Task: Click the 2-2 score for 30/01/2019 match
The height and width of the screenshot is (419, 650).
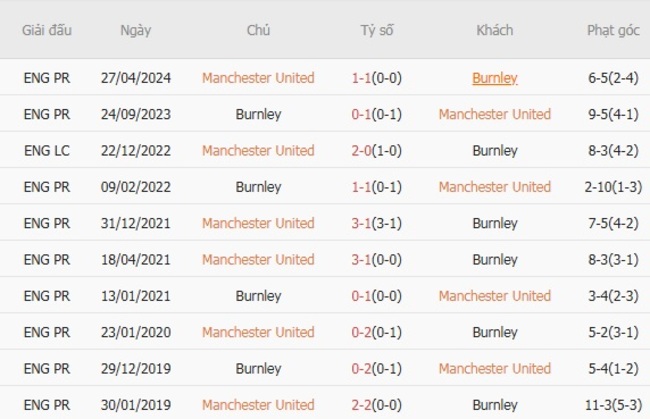Action: pos(377,405)
